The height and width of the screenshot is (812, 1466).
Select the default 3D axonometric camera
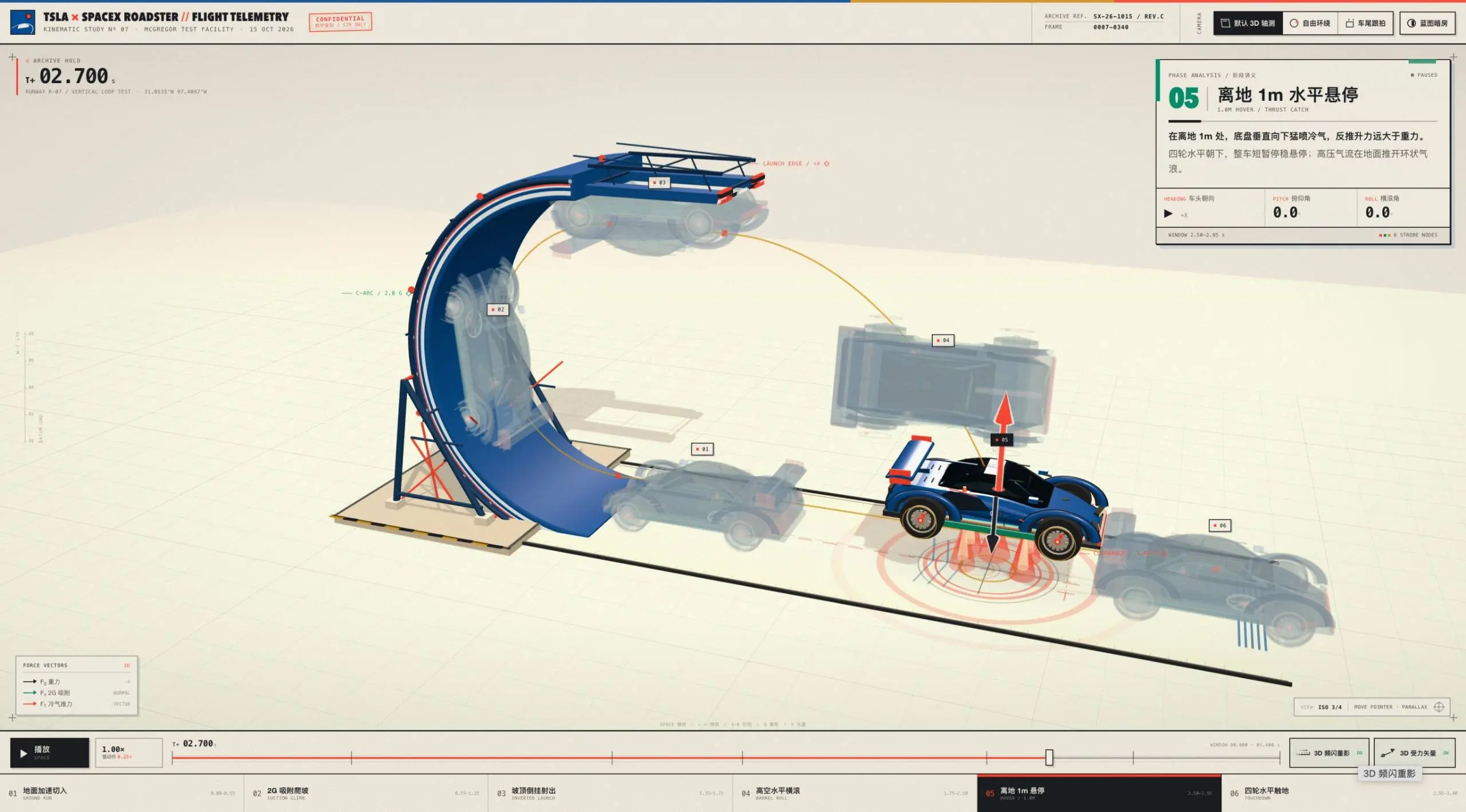click(x=1248, y=23)
